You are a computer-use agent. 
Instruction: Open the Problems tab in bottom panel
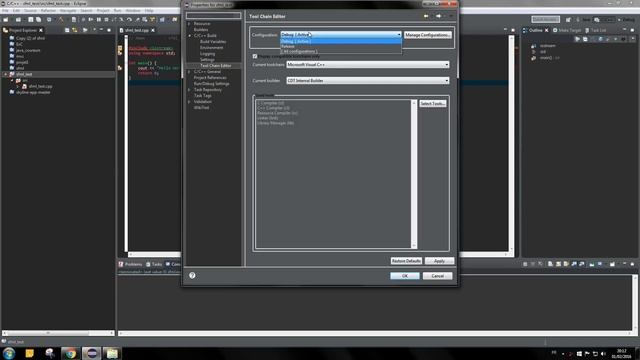point(130,264)
